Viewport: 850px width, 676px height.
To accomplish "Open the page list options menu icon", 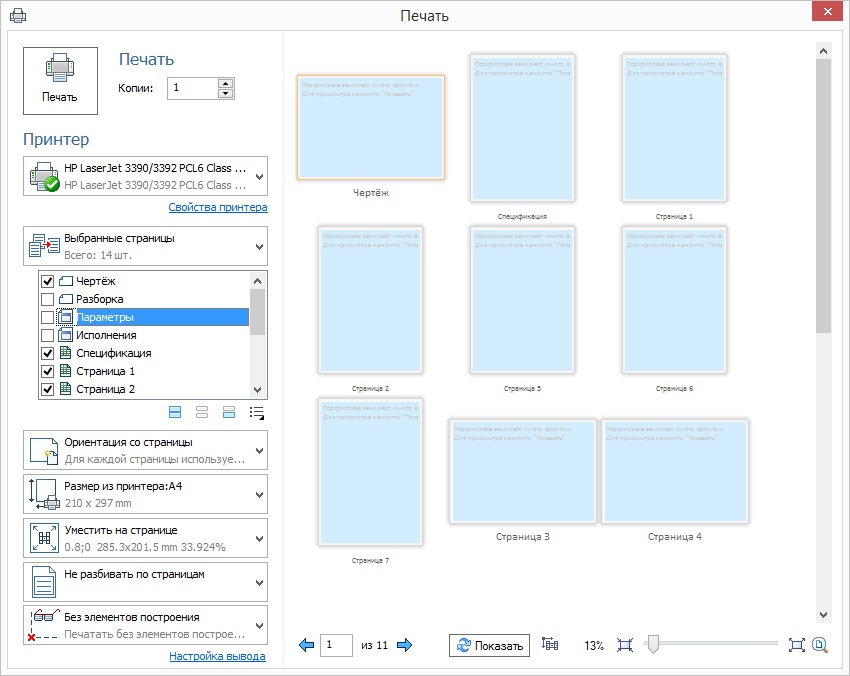I will [256, 412].
